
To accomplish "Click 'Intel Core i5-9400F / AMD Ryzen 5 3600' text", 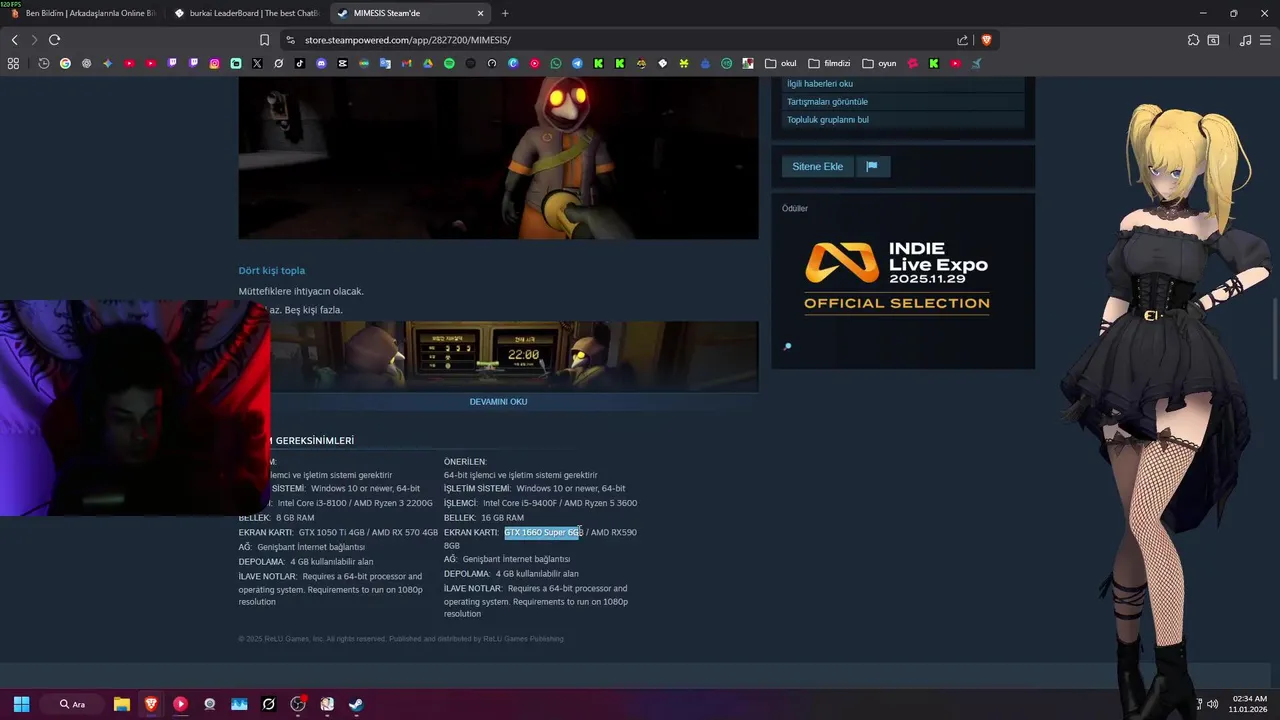I will point(560,503).
